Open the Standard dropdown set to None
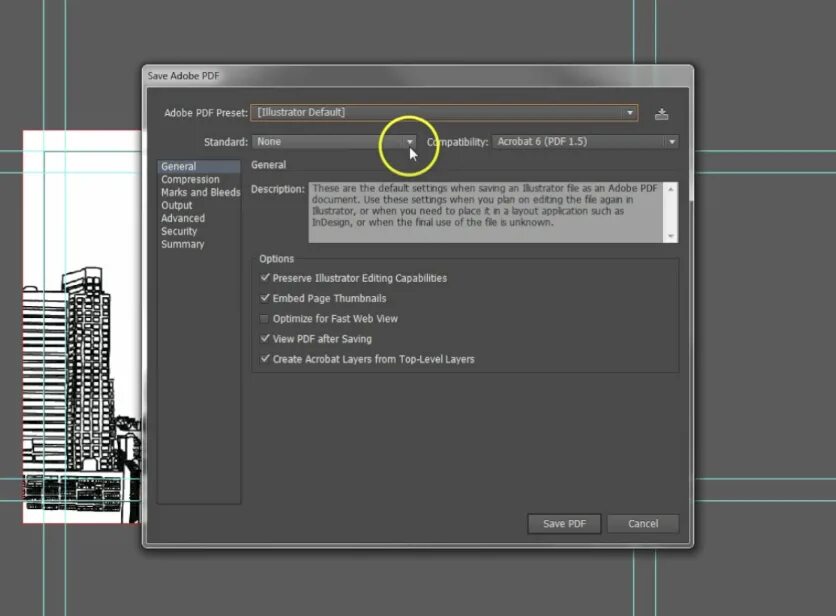 point(334,142)
